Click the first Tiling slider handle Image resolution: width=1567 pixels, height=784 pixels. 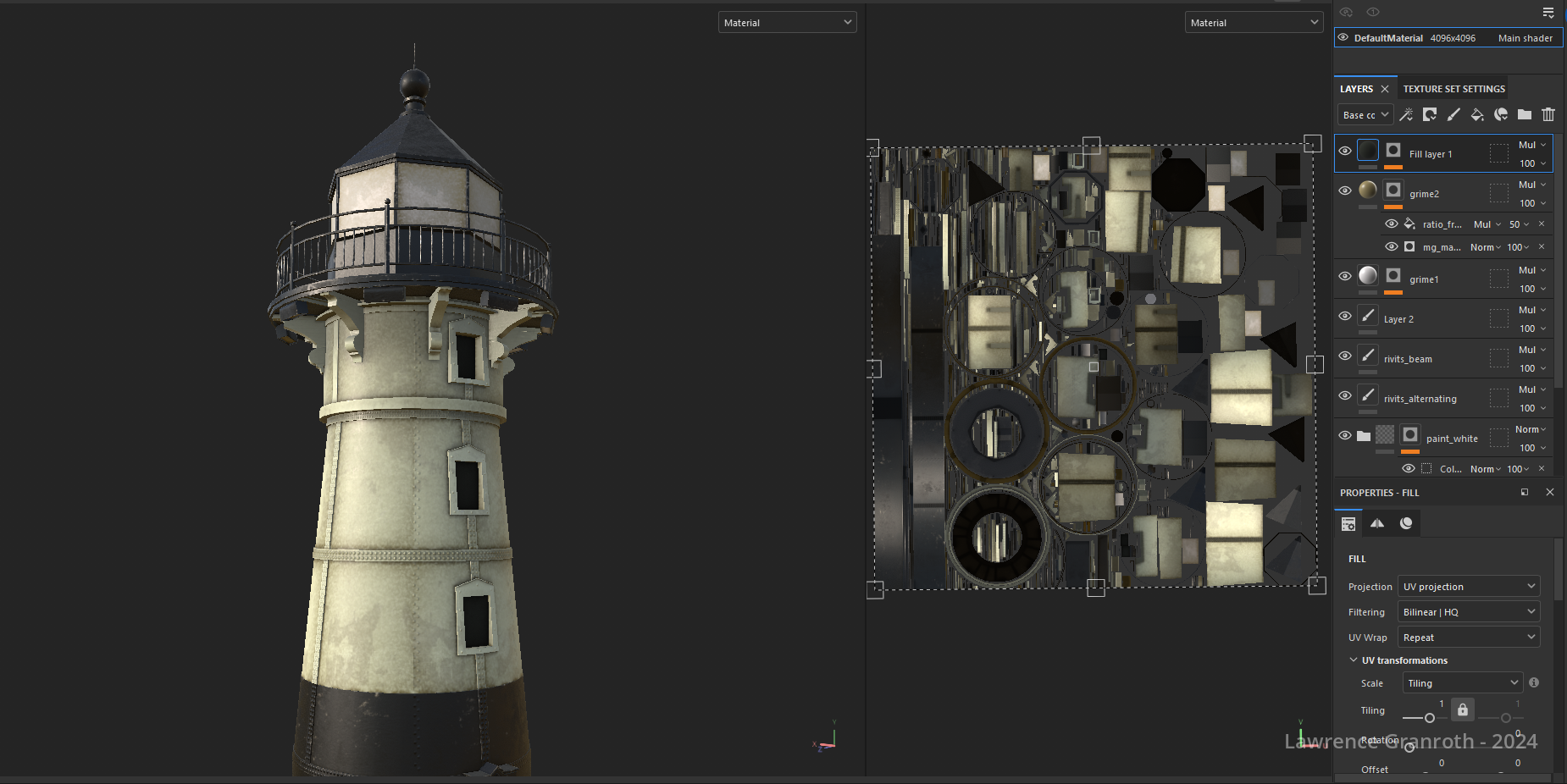1430,718
